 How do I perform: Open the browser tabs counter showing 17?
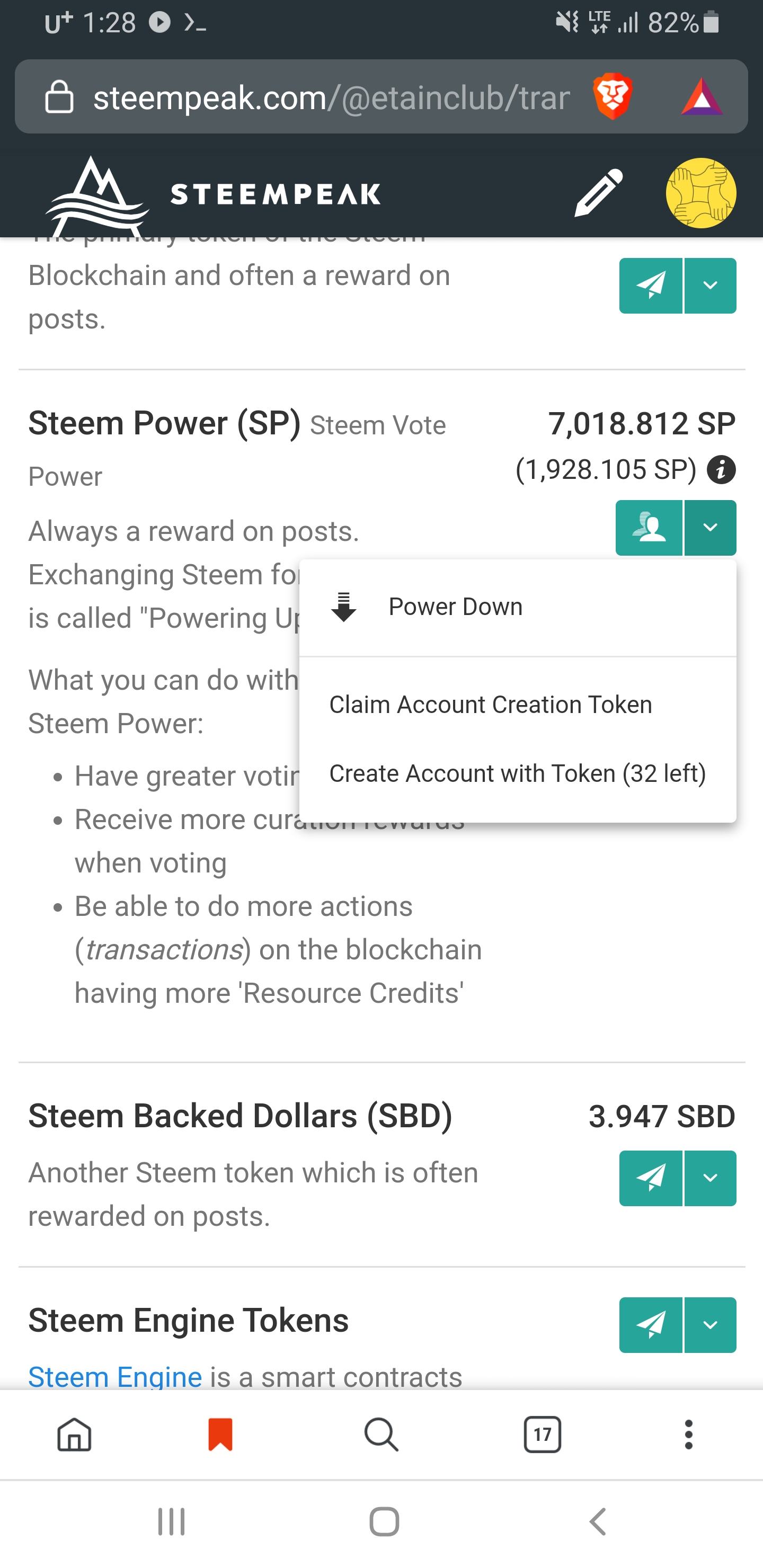[x=542, y=1434]
